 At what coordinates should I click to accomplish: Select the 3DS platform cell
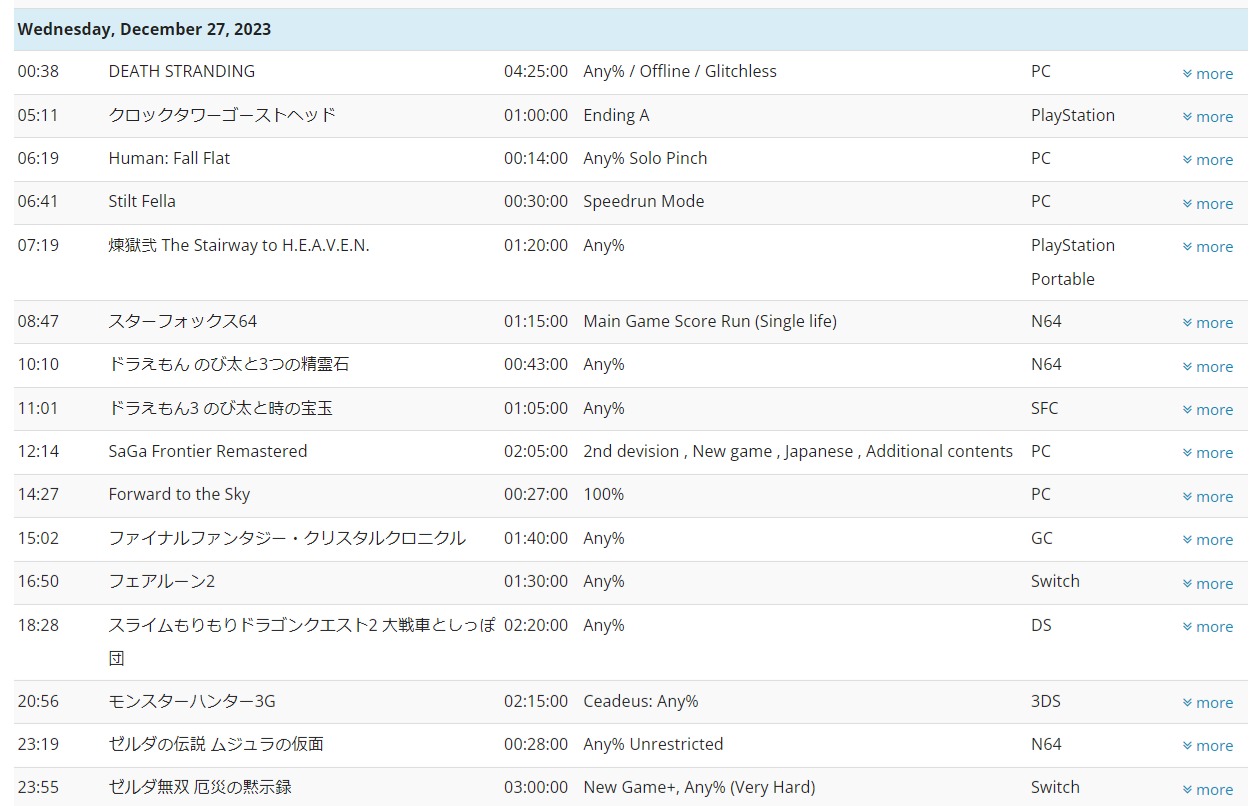coord(1046,701)
